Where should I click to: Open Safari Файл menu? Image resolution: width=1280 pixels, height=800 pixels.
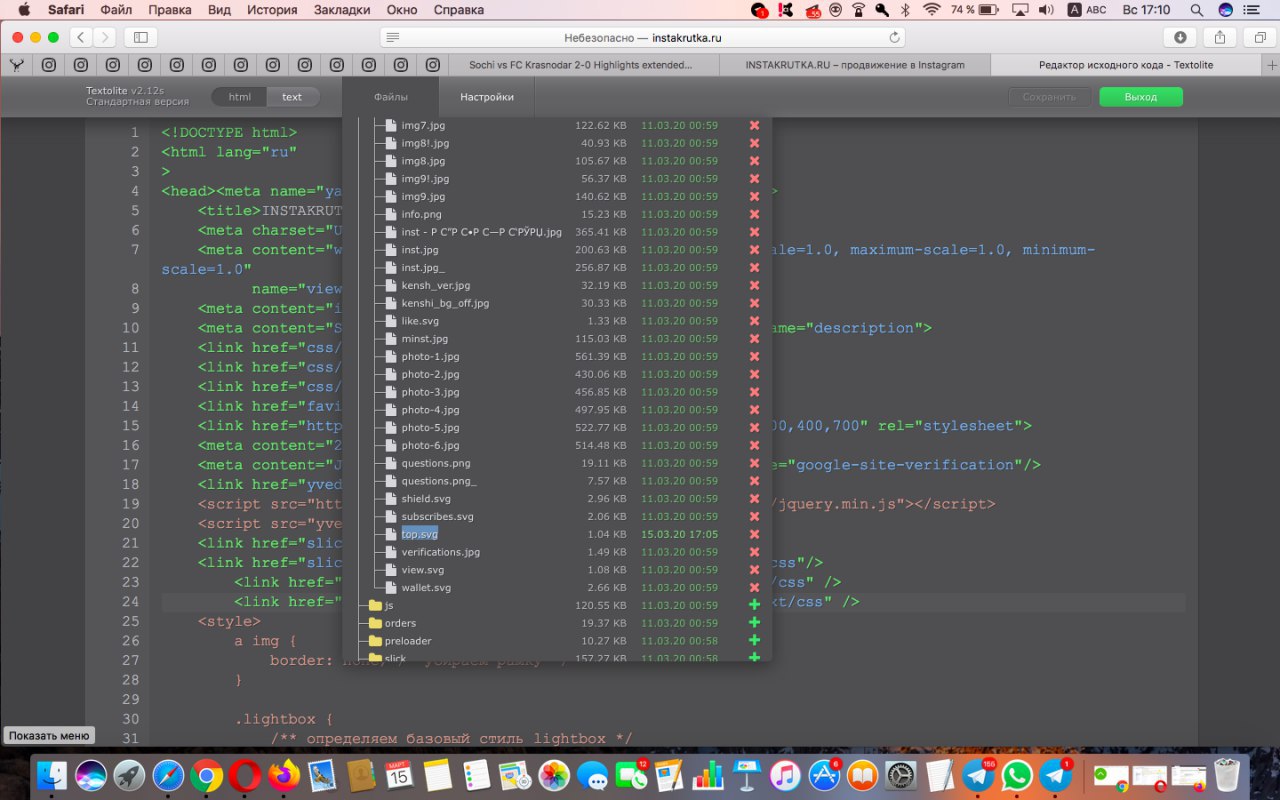[116, 10]
